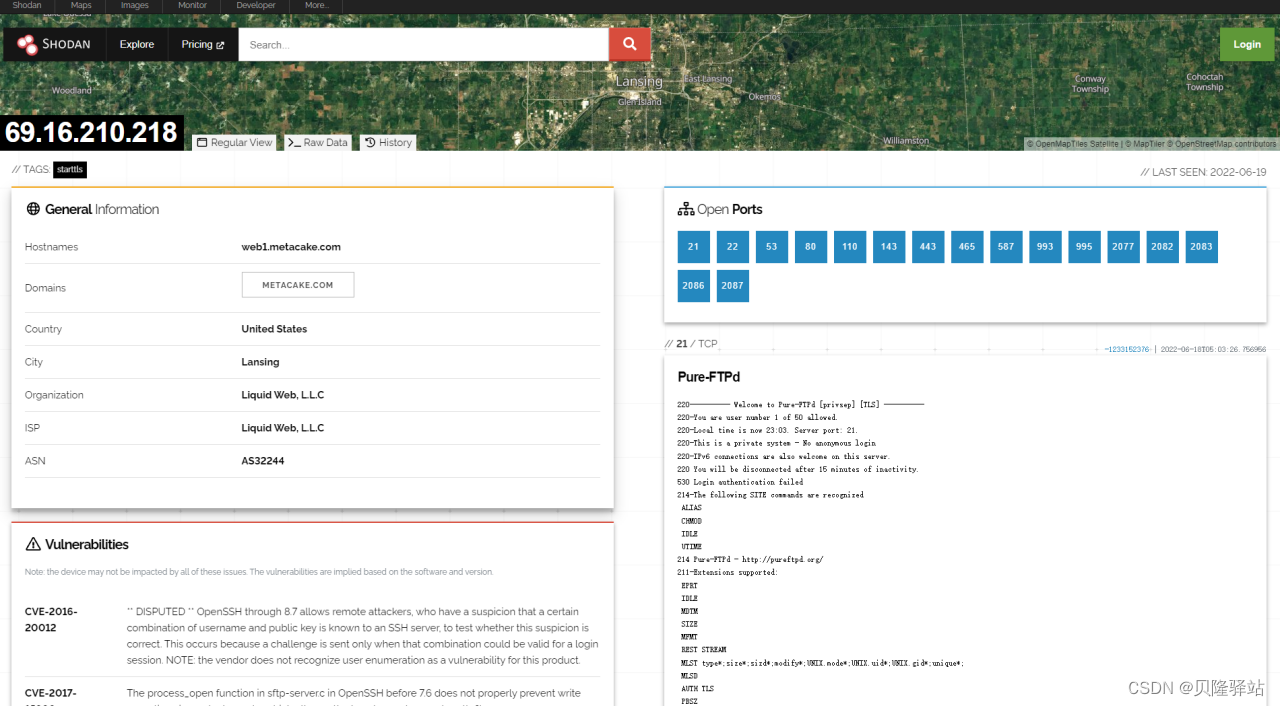Image resolution: width=1280 pixels, height=706 pixels.
Task: Click the City value Lansing
Action: (x=260, y=362)
